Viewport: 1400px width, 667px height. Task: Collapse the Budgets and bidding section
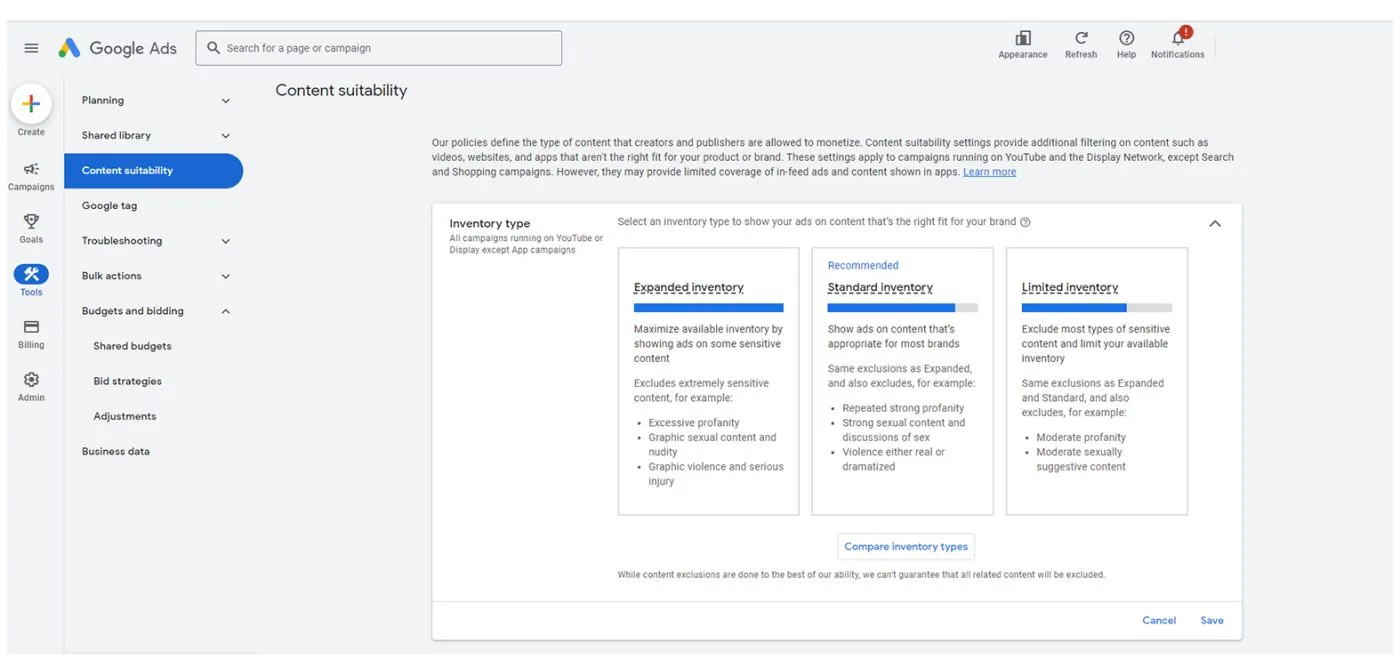[225, 311]
